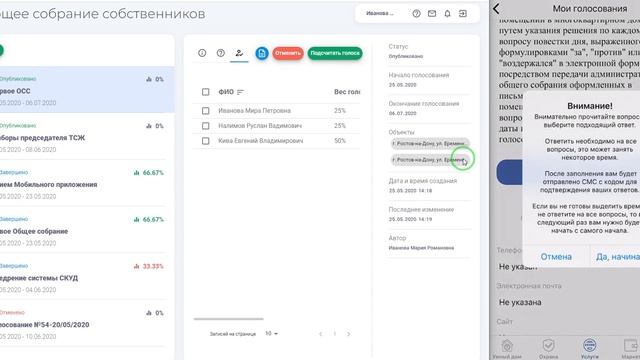Open the questions tab with question-mark icon
The image size is (640, 360).
[221, 53]
